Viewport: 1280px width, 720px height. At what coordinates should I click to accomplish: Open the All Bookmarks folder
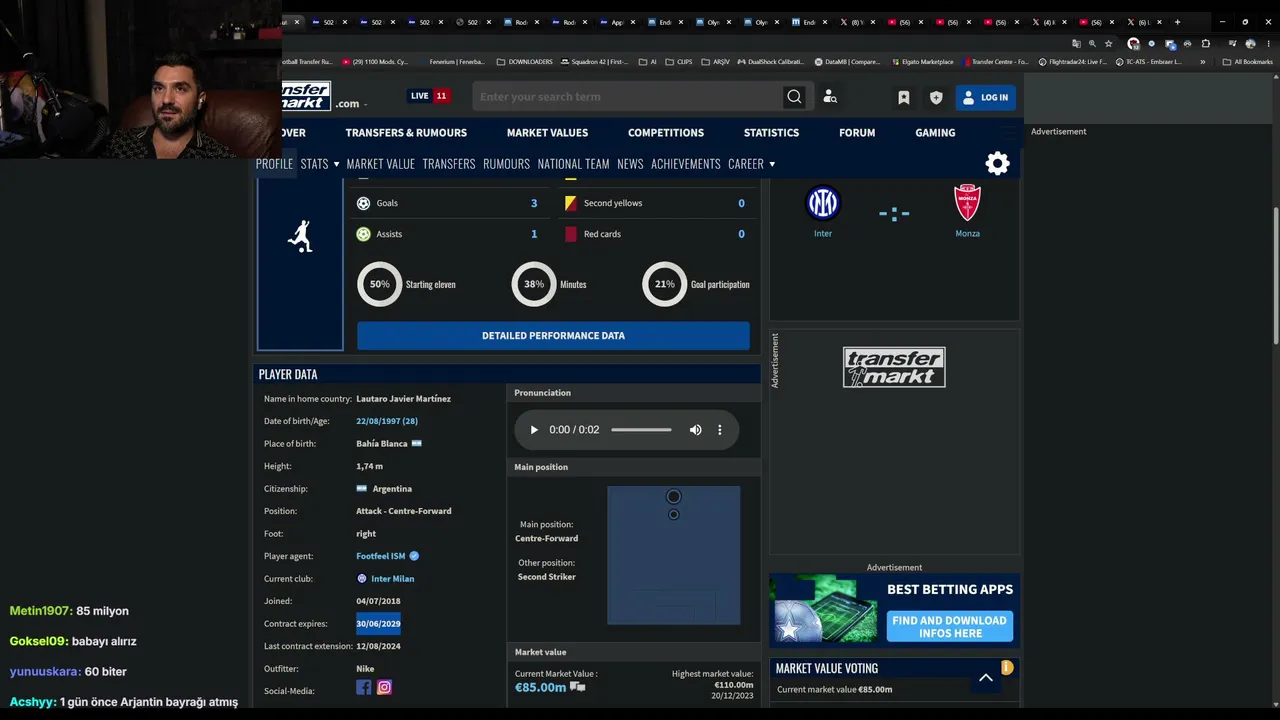pyautogui.click(x=1248, y=62)
